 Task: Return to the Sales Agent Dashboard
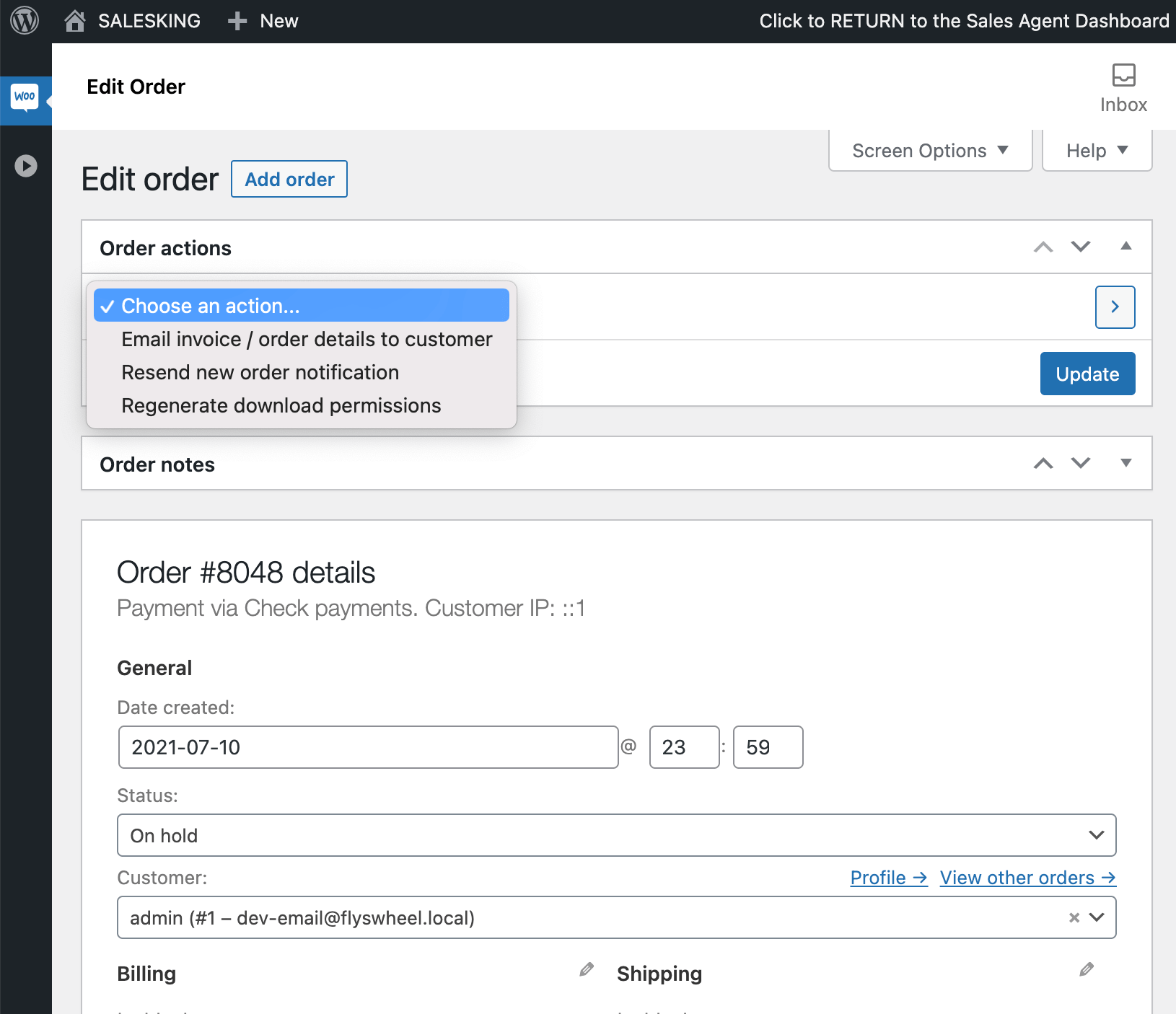click(x=964, y=21)
